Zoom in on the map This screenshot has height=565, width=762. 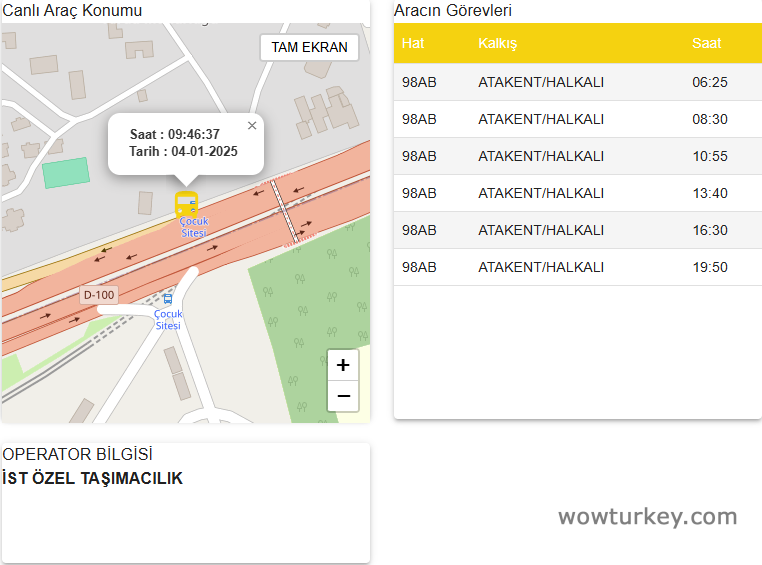click(343, 365)
